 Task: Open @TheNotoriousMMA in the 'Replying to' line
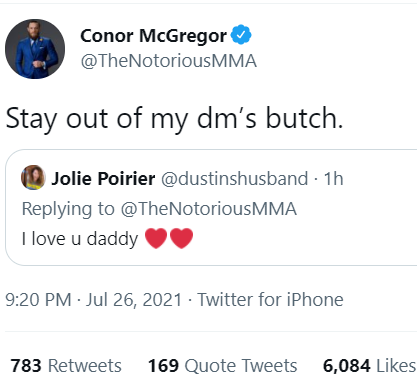coord(209,209)
